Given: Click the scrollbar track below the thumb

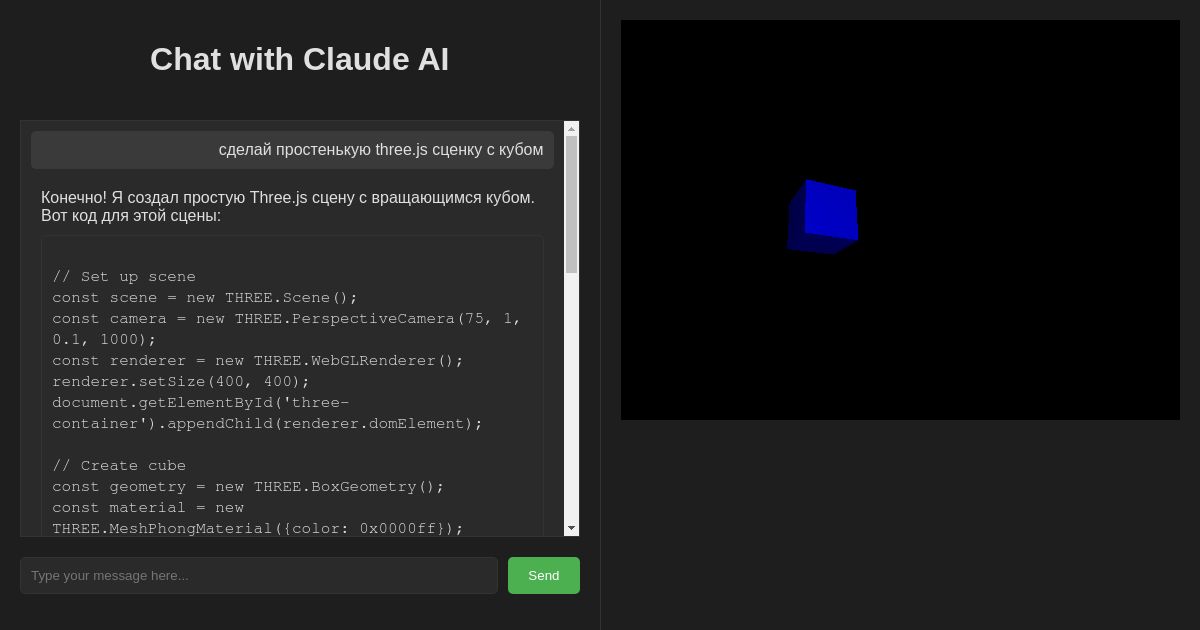Looking at the screenshot, I should pyautogui.click(x=570, y=400).
